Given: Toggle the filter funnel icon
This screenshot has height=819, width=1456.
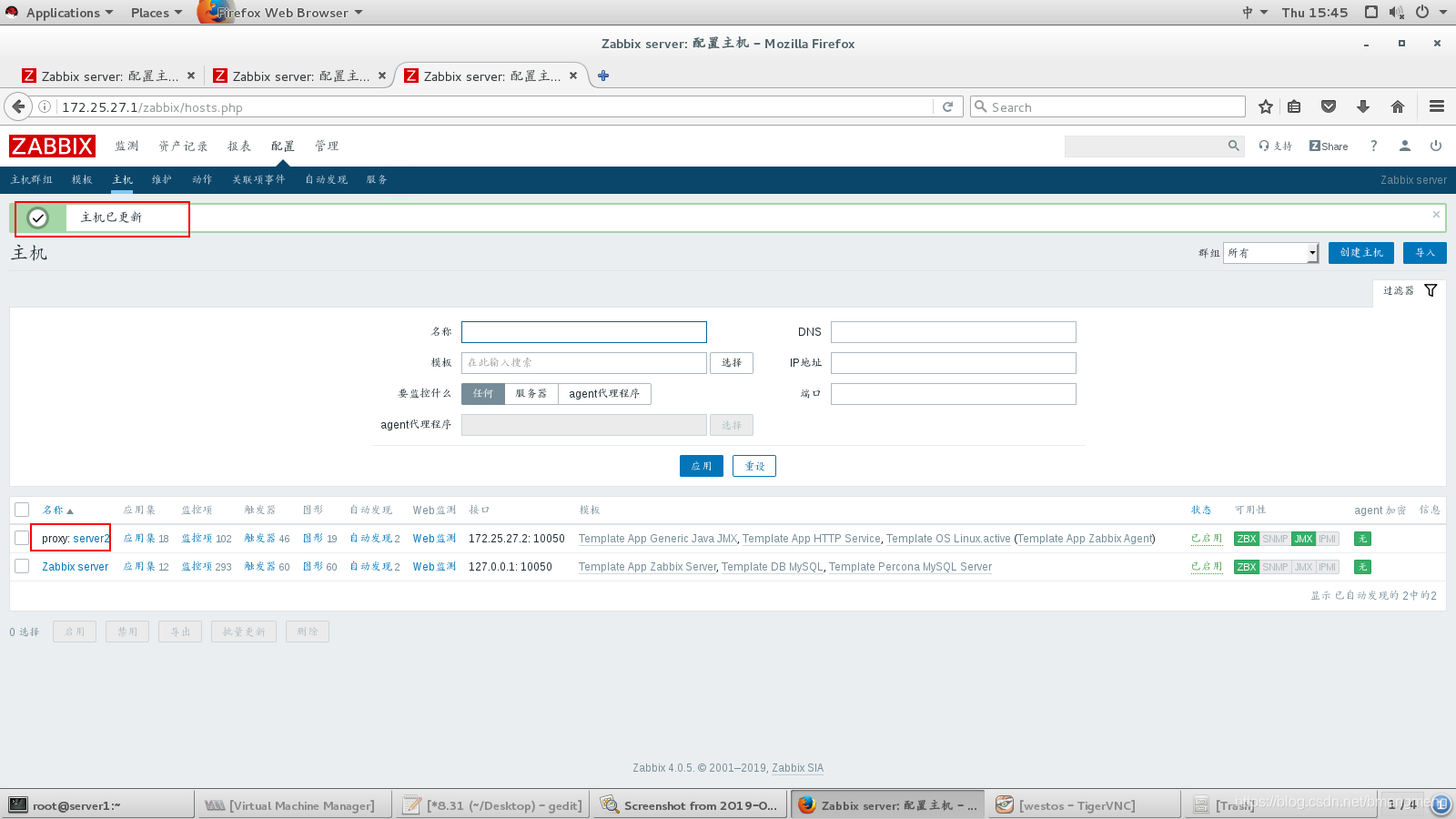Looking at the screenshot, I should [1431, 290].
